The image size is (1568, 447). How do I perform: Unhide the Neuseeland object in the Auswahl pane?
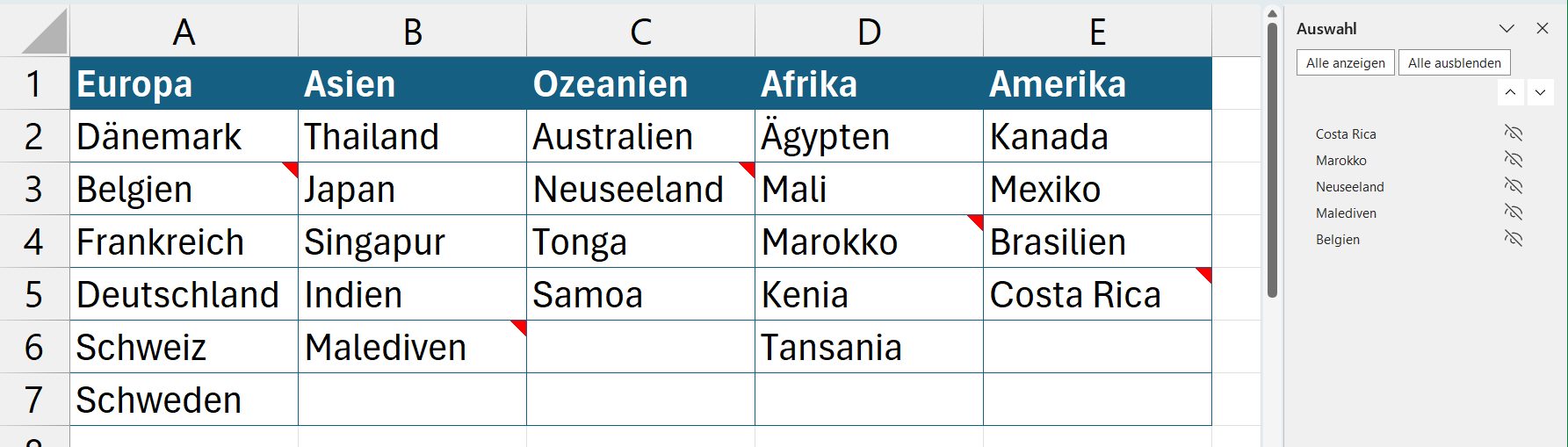(x=1513, y=186)
